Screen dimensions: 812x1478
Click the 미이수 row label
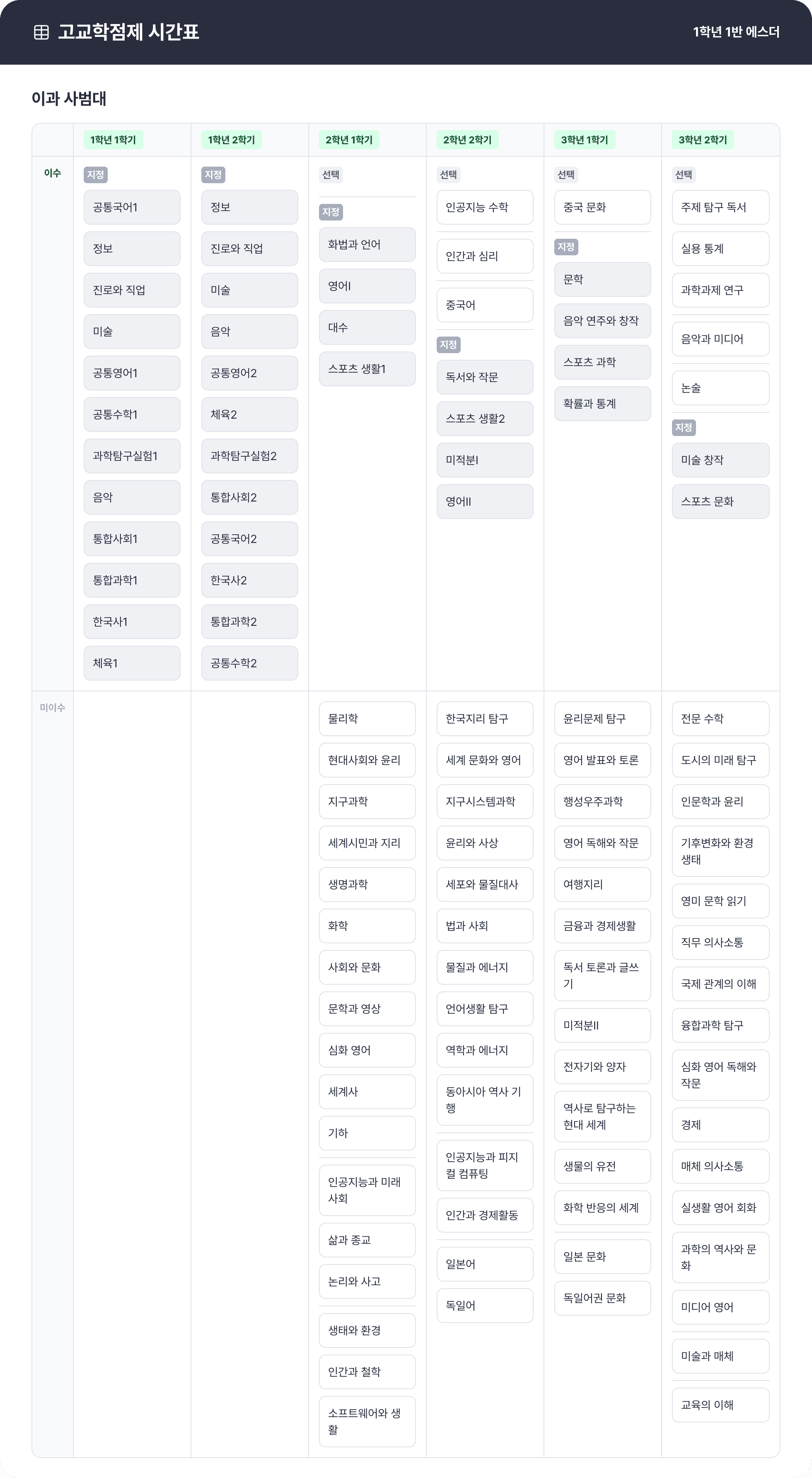[52, 708]
